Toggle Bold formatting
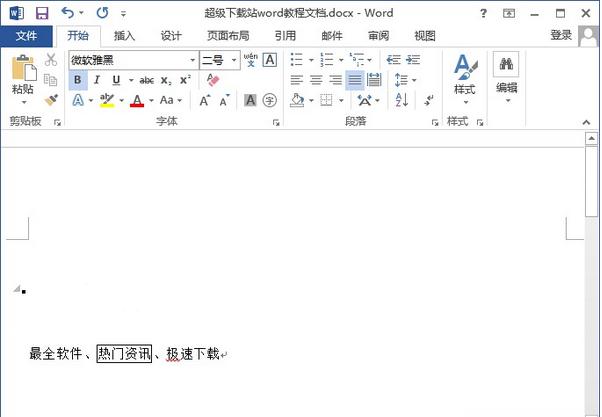Viewport: 602px width, 417px height. click(x=78, y=80)
